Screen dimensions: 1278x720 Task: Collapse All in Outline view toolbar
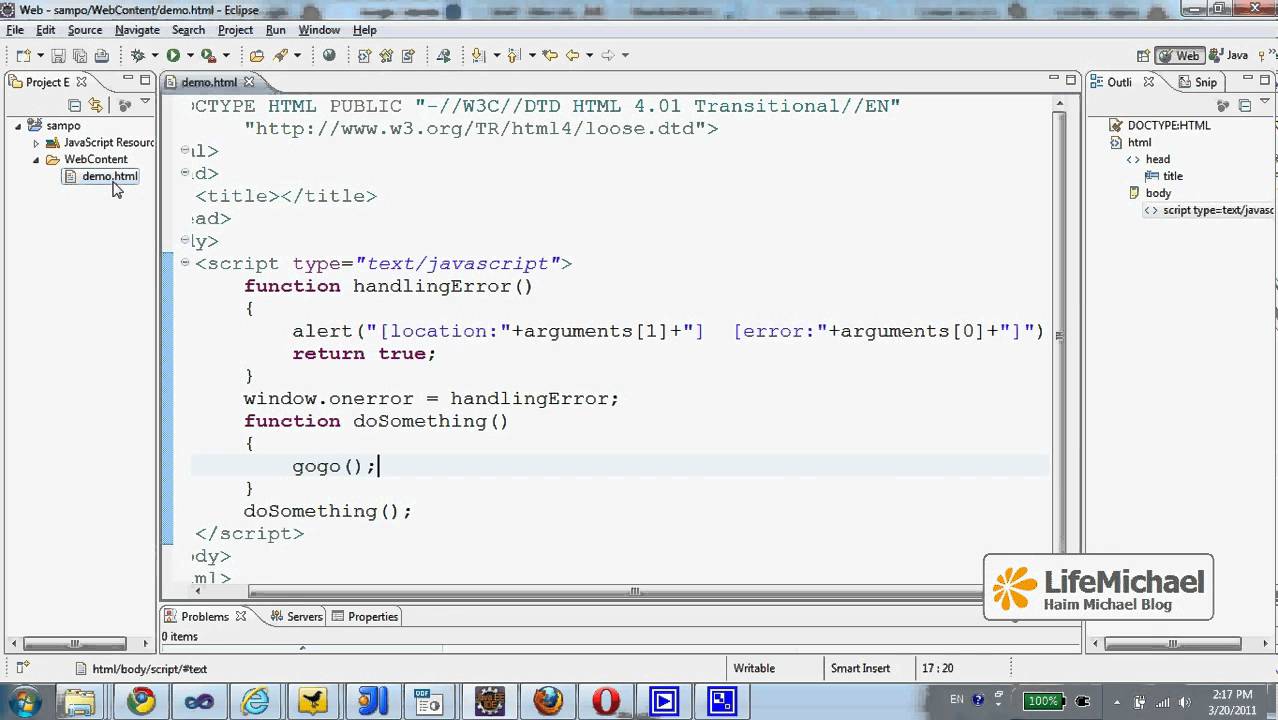[1245, 105]
